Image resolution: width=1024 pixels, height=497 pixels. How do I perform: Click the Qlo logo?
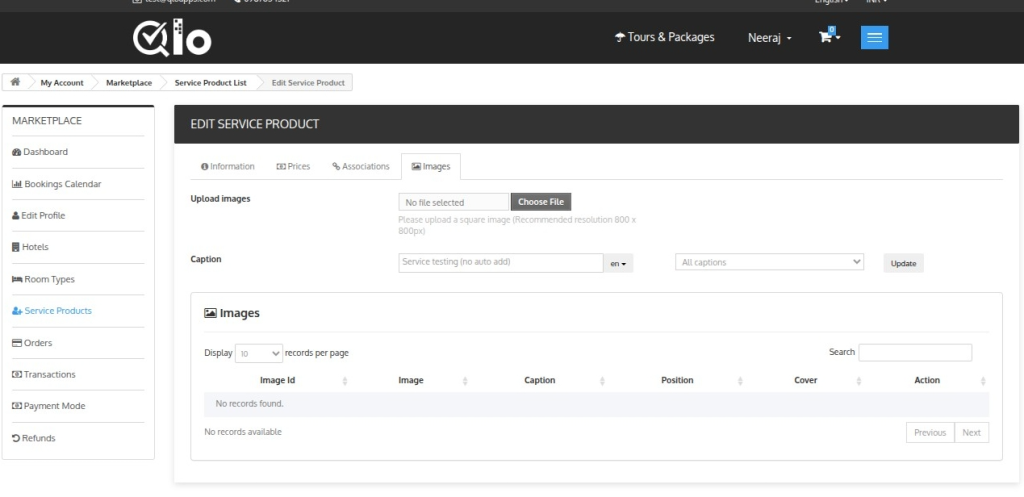[x=172, y=38]
